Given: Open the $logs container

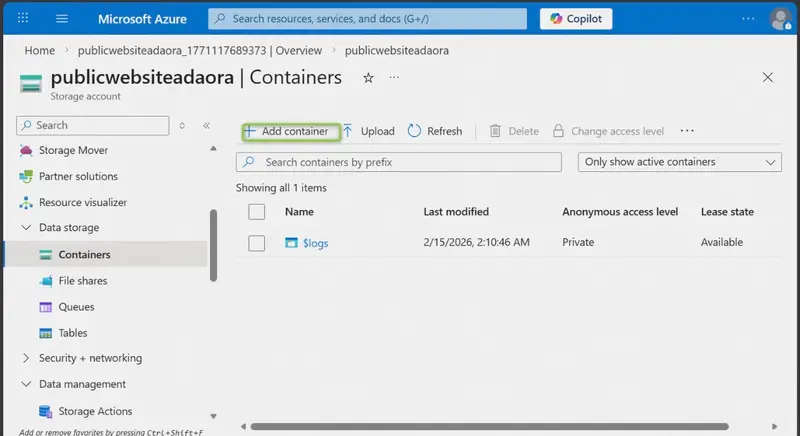Looking at the screenshot, I should pyautogui.click(x=315, y=243).
